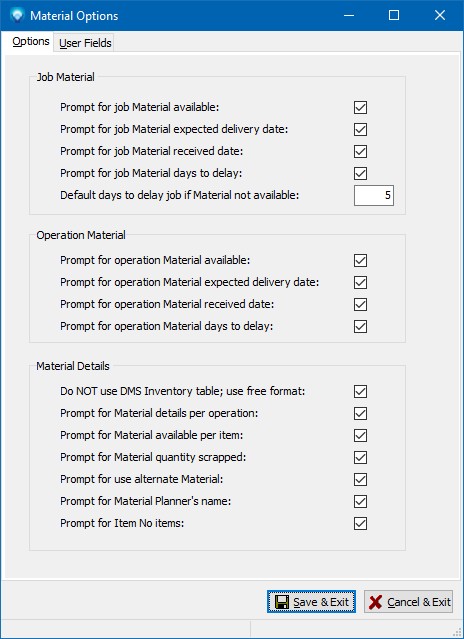Uncheck Prompt for job Material available
464x639 pixels.
click(x=361, y=107)
